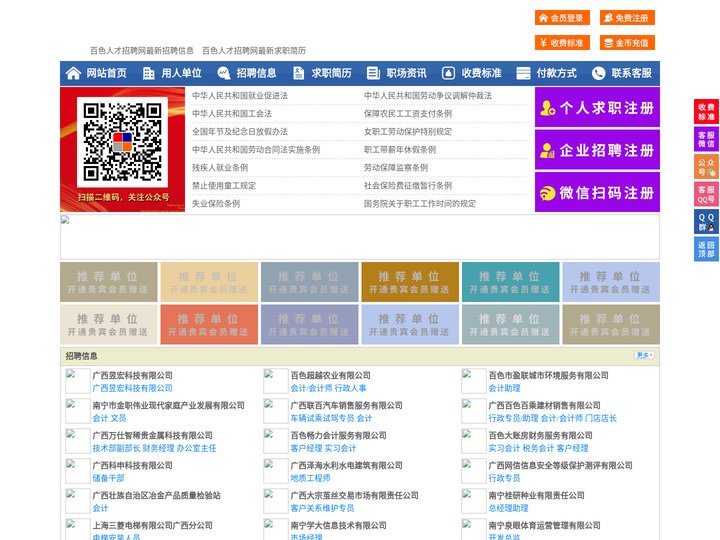Click logo thumbnail of 百色超越农业有限公司

[276, 381]
